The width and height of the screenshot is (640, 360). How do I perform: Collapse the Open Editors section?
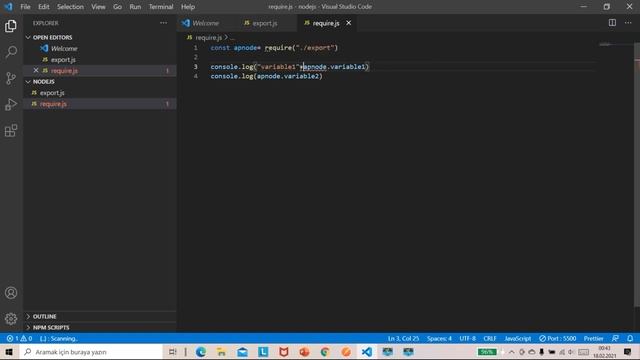(28, 37)
